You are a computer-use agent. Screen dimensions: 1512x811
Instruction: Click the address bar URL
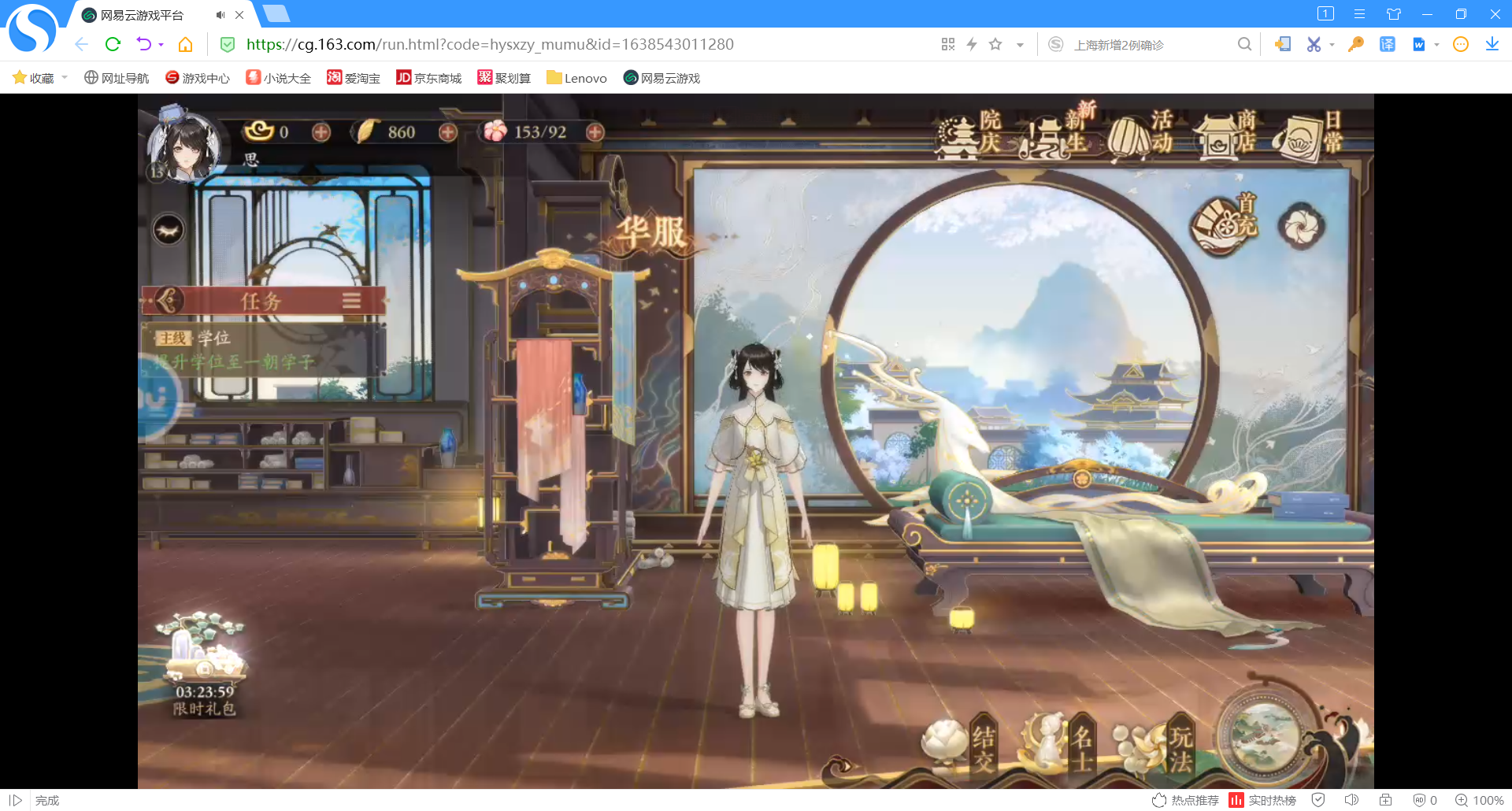490,44
